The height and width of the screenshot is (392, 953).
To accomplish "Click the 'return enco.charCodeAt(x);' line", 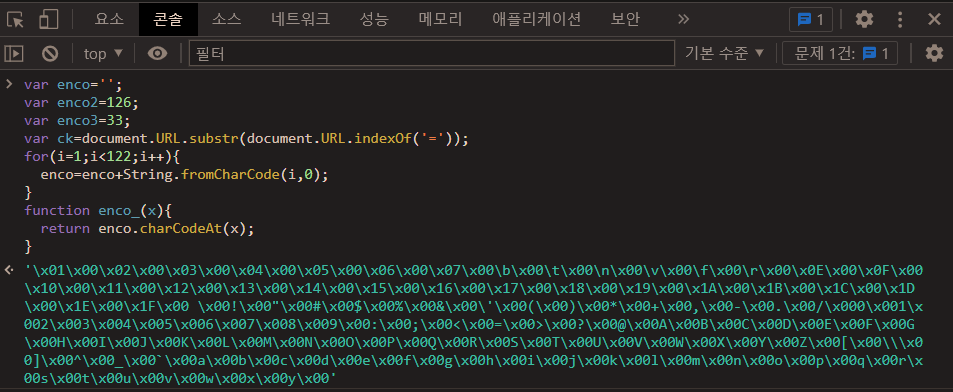I will 147,229.
